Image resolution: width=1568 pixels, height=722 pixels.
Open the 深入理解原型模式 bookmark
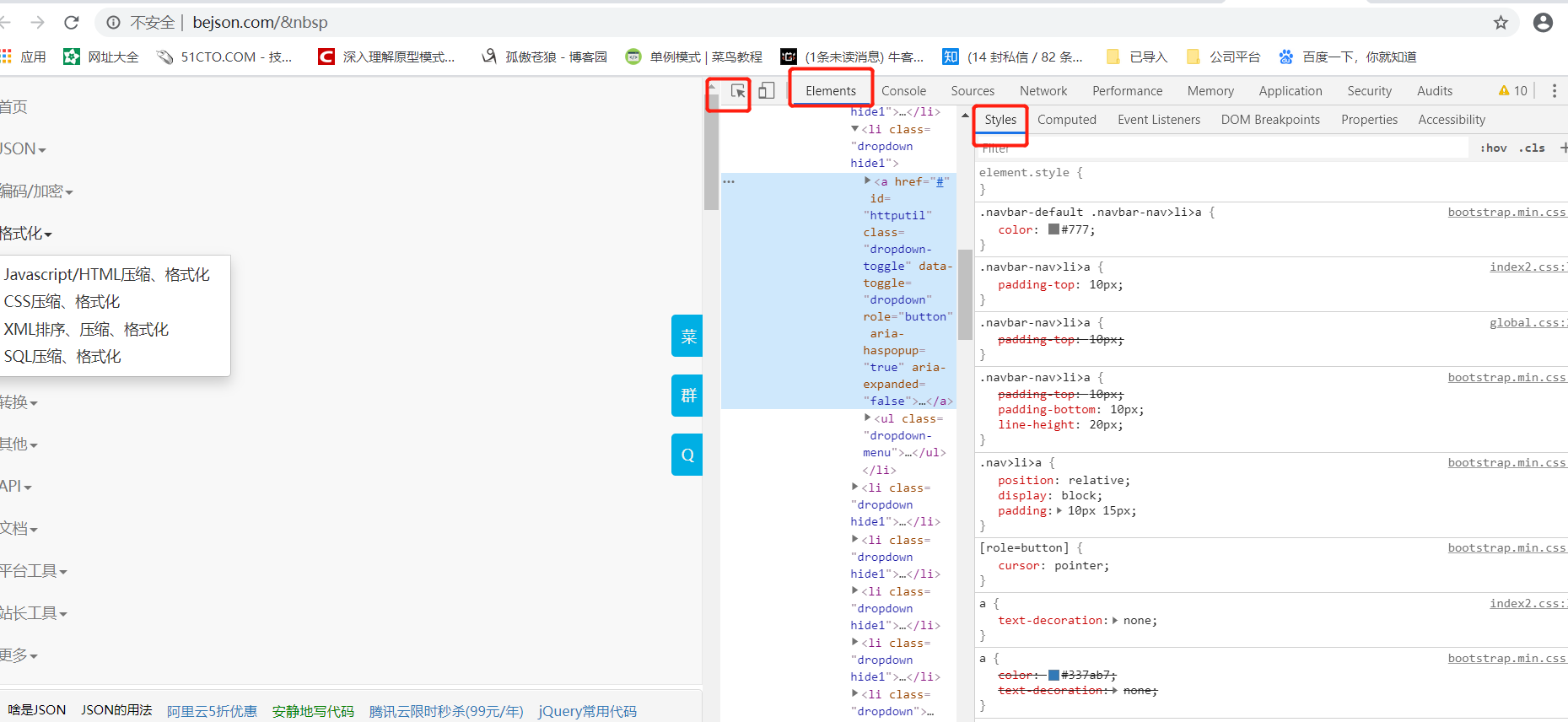pyautogui.click(x=386, y=57)
